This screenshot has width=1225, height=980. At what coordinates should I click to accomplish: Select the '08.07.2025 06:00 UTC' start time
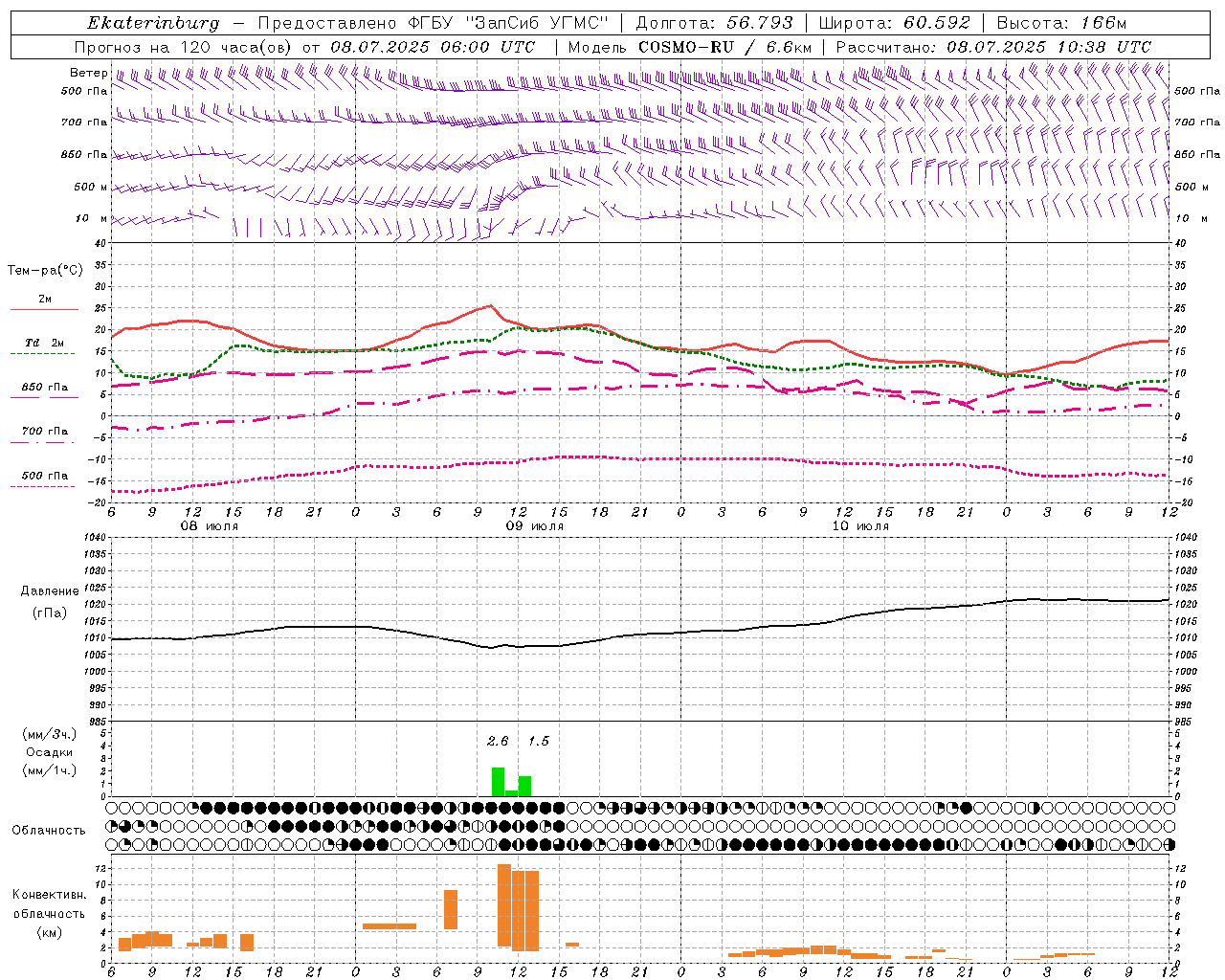coord(433,47)
